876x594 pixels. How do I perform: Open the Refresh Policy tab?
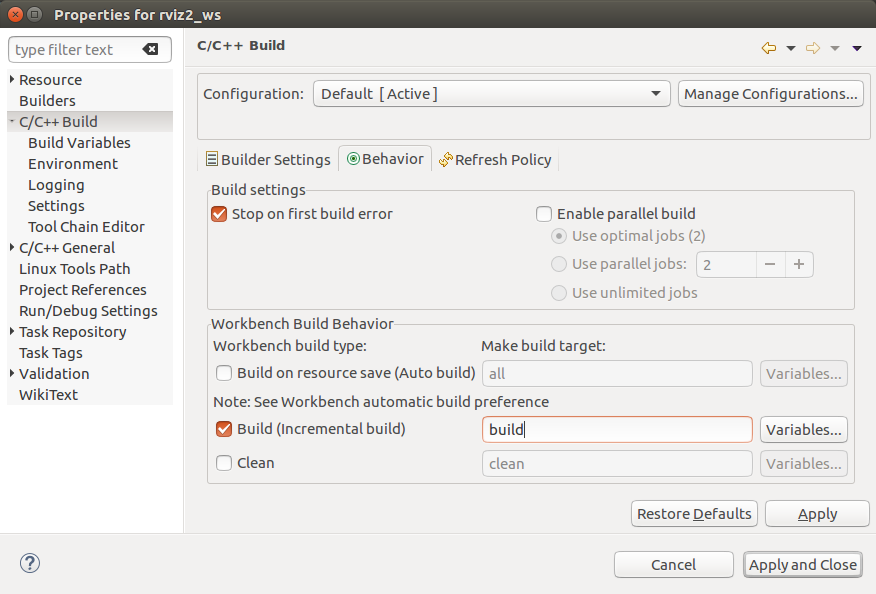point(495,160)
